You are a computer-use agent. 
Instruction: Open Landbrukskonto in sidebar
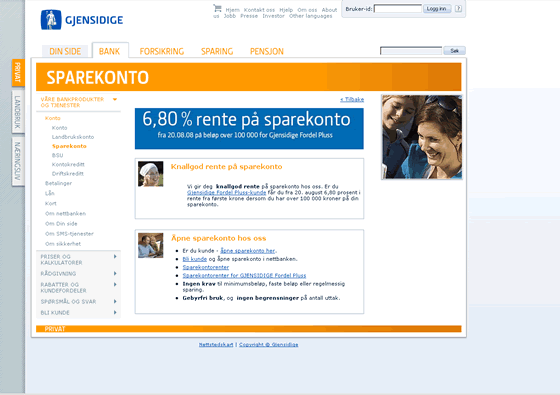[73, 137]
